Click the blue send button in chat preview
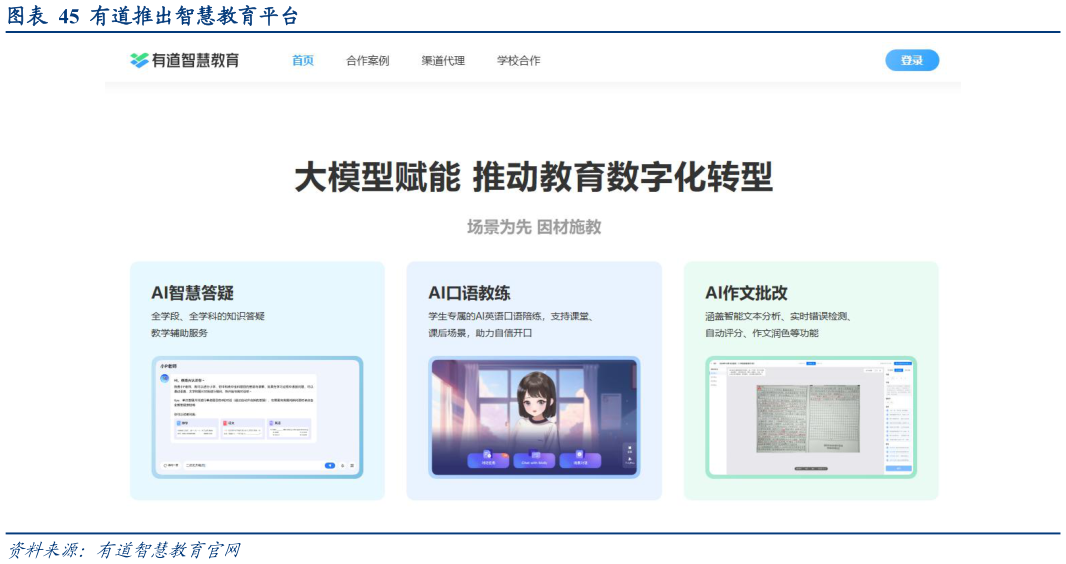The height and width of the screenshot is (564, 1066). (330, 465)
